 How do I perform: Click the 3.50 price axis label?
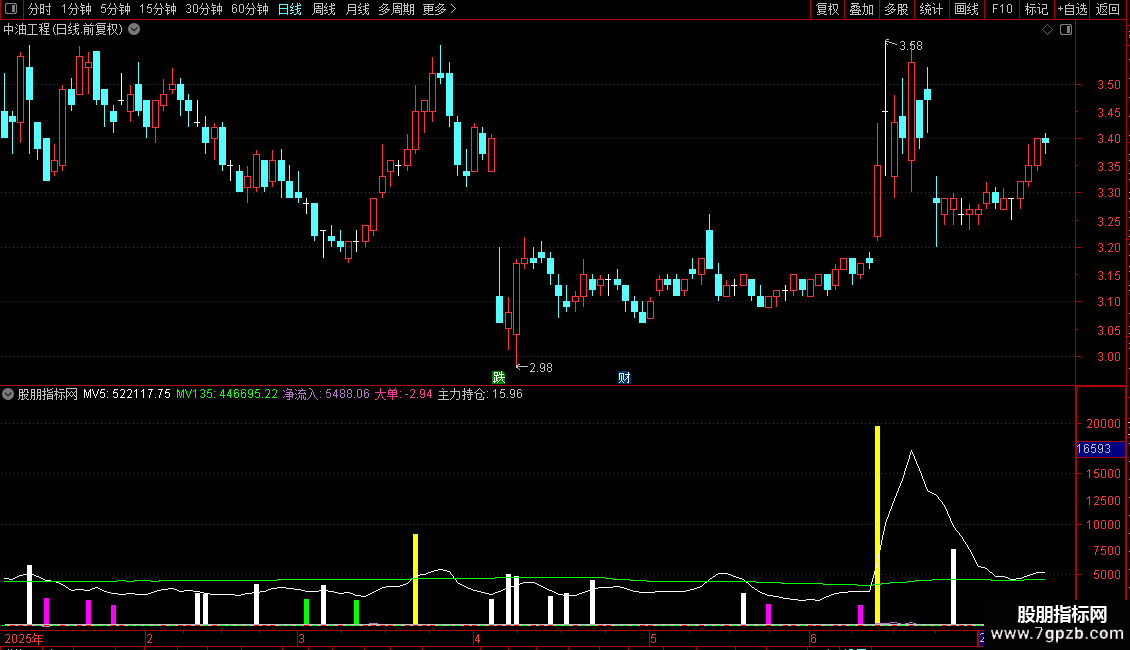point(1108,84)
